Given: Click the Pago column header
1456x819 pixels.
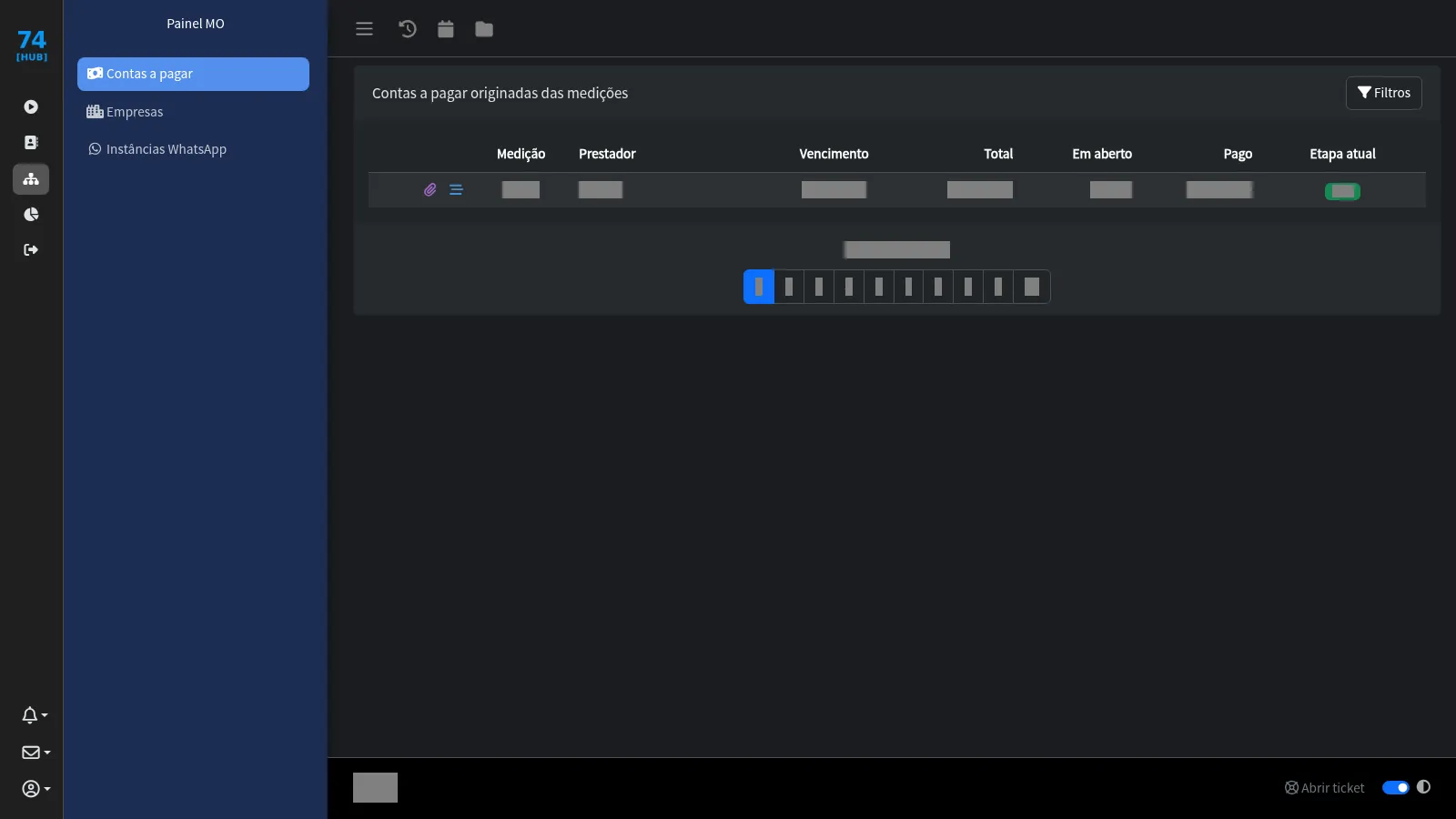Looking at the screenshot, I should 1238,154.
